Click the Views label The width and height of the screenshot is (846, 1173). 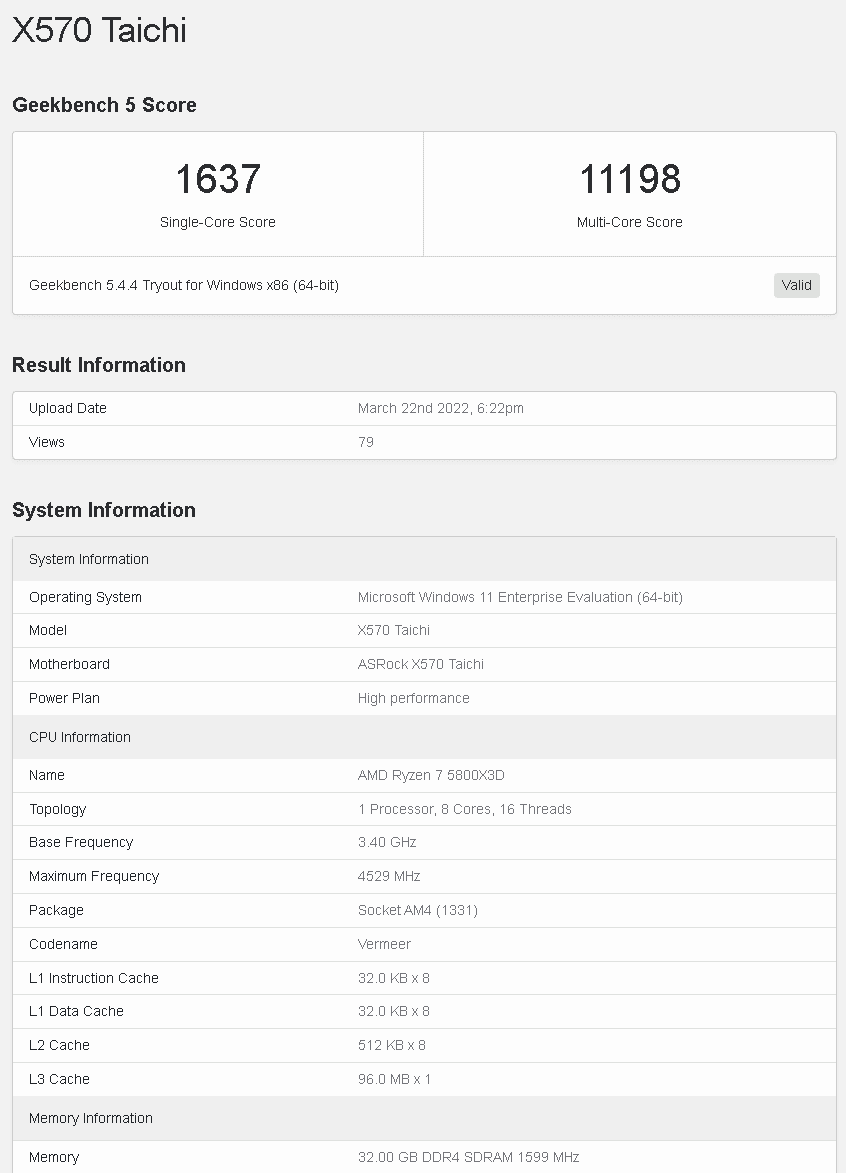46,442
